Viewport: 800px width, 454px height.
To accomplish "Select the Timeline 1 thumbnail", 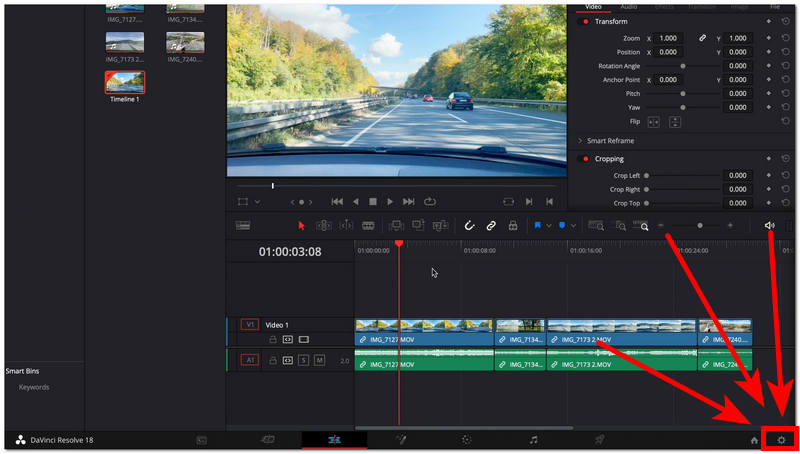I will click(x=125, y=83).
